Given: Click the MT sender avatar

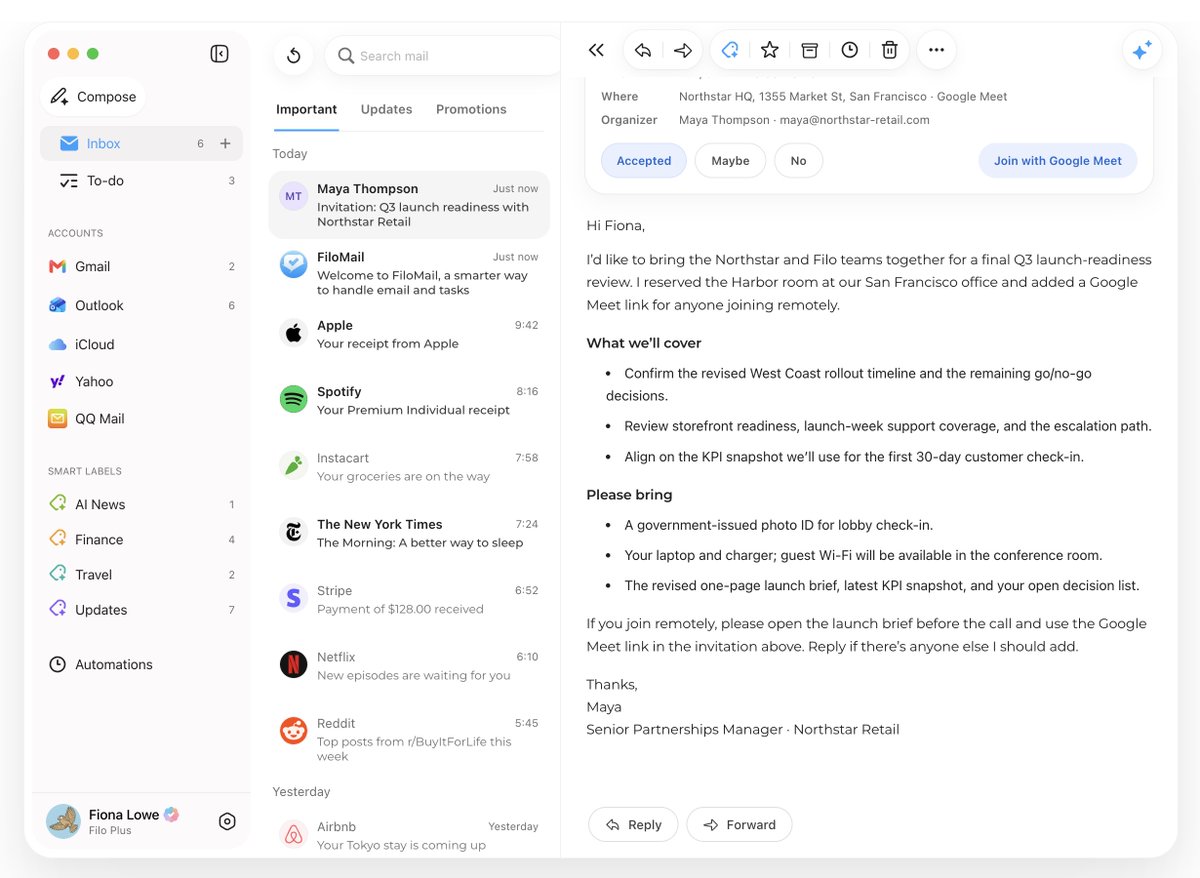Looking at the screenshot, I should pyautogui.click(x=293, y=197).
